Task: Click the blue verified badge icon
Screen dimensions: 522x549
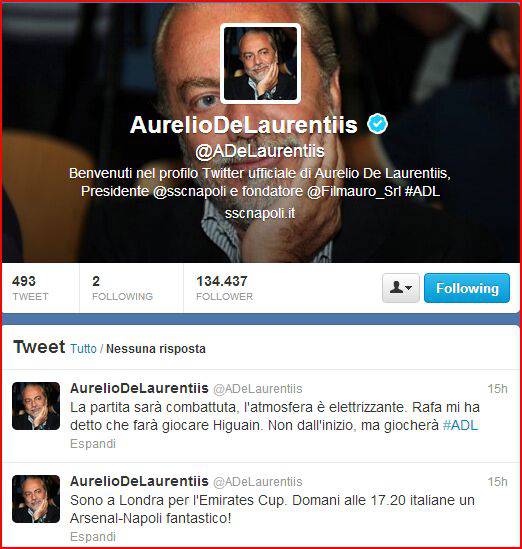Action: pos(377,124)
